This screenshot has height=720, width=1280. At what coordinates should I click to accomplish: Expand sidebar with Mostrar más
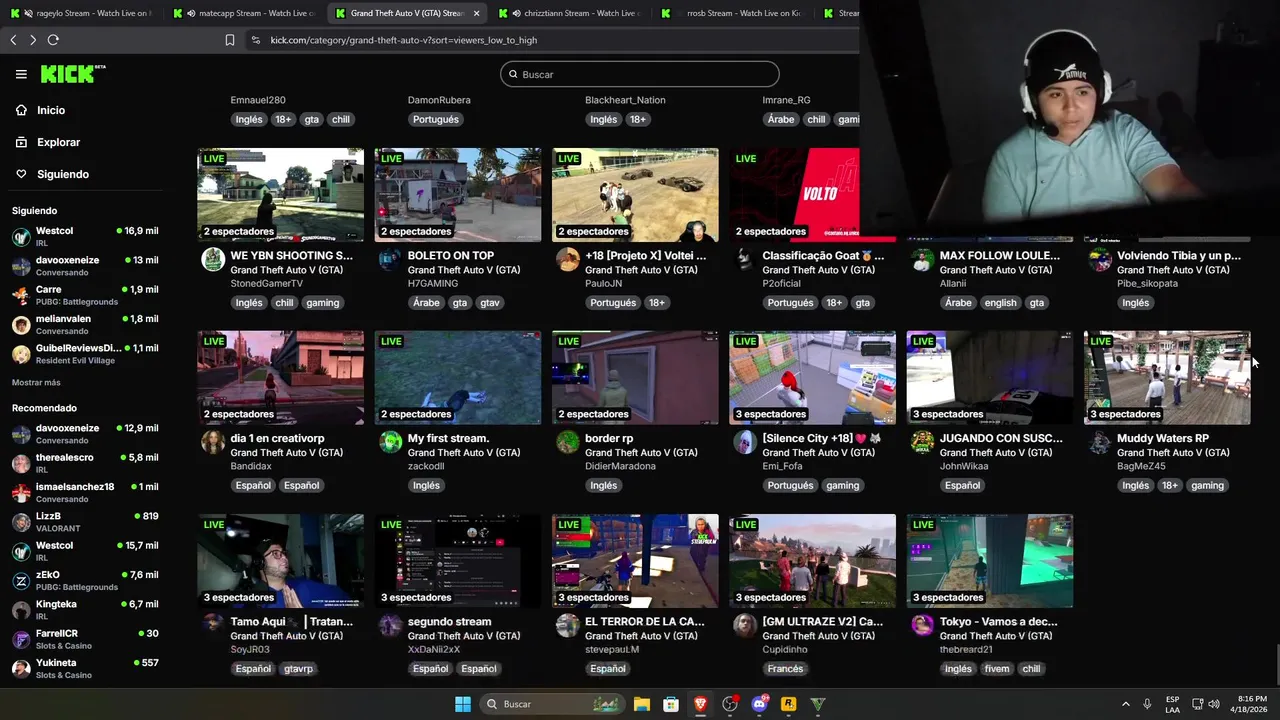36,383
